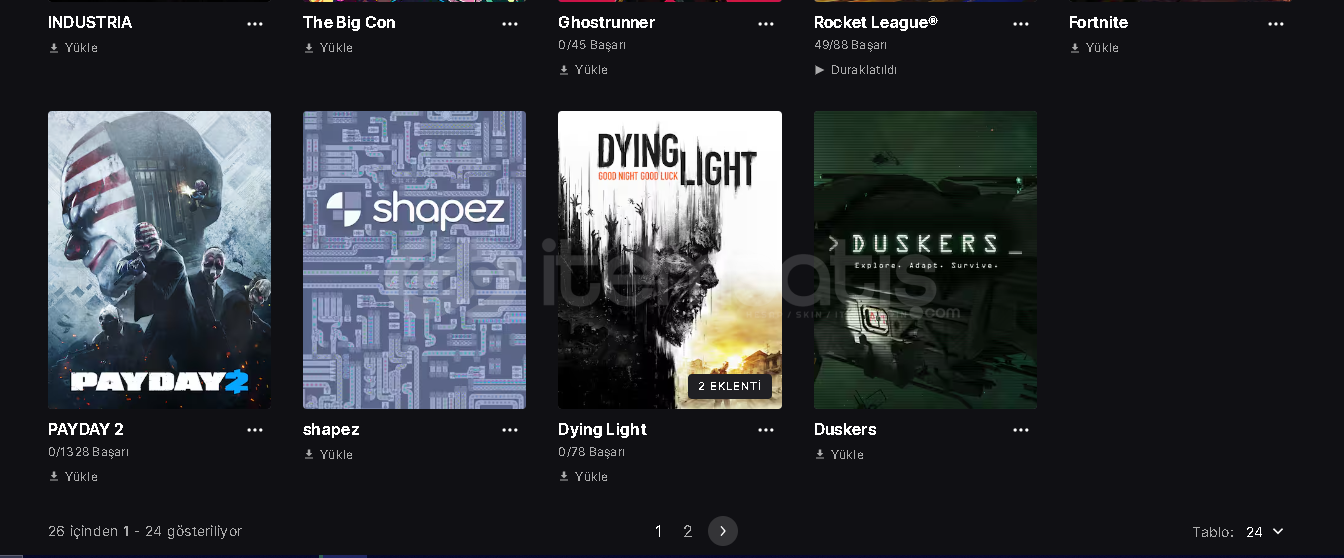Image resolution: width=1344 pixels, height=558 pixels.
Task: Click the The Big Con game title
Action: tap(349, 22)
